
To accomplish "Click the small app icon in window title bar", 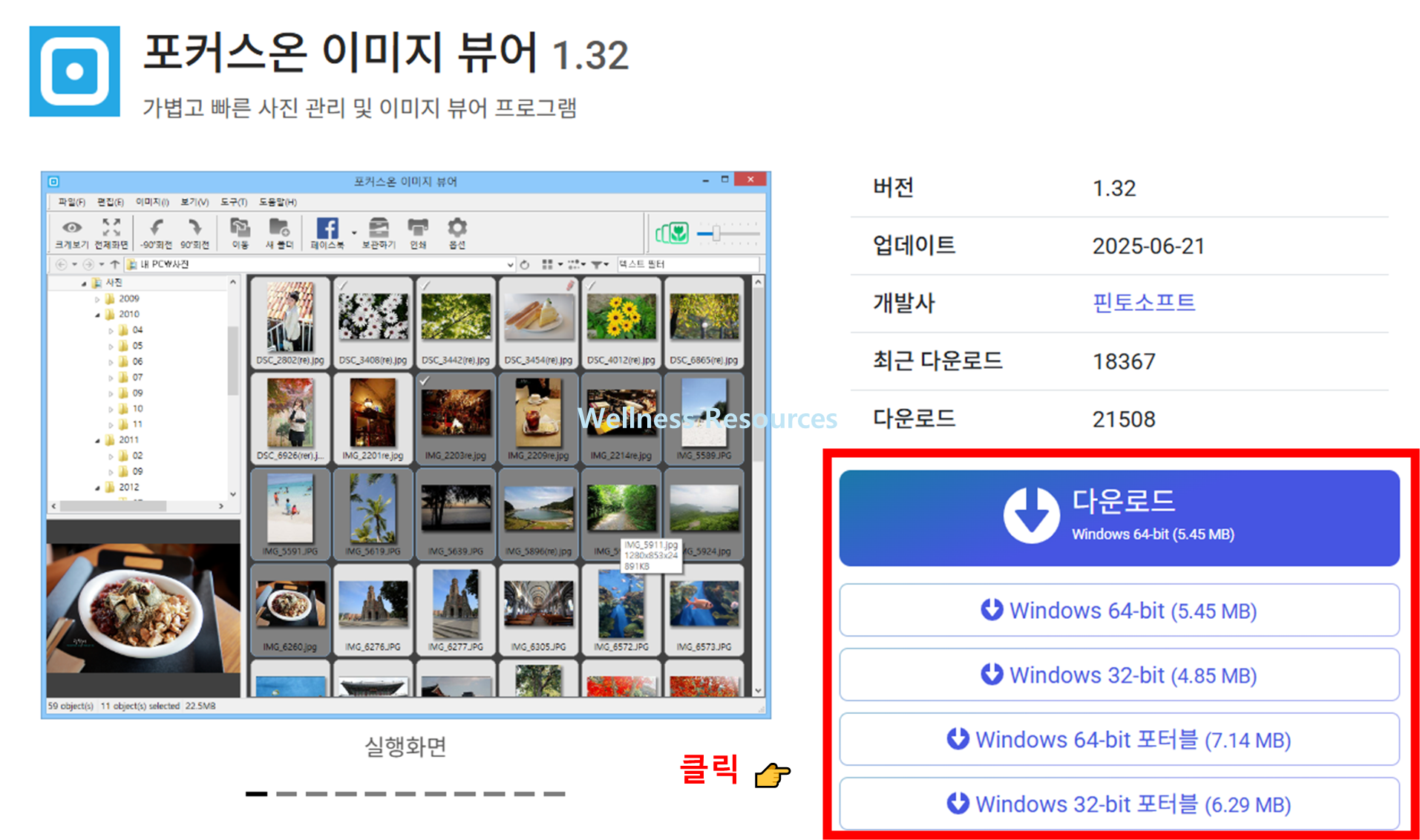I will [53, 181].
